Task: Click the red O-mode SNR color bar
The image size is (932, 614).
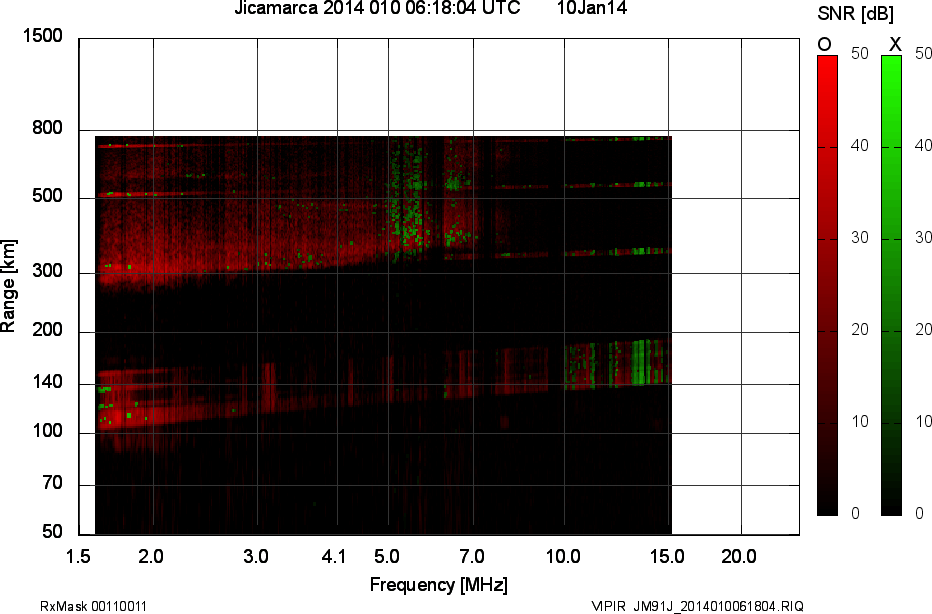Action: click(x=827, y=285)
